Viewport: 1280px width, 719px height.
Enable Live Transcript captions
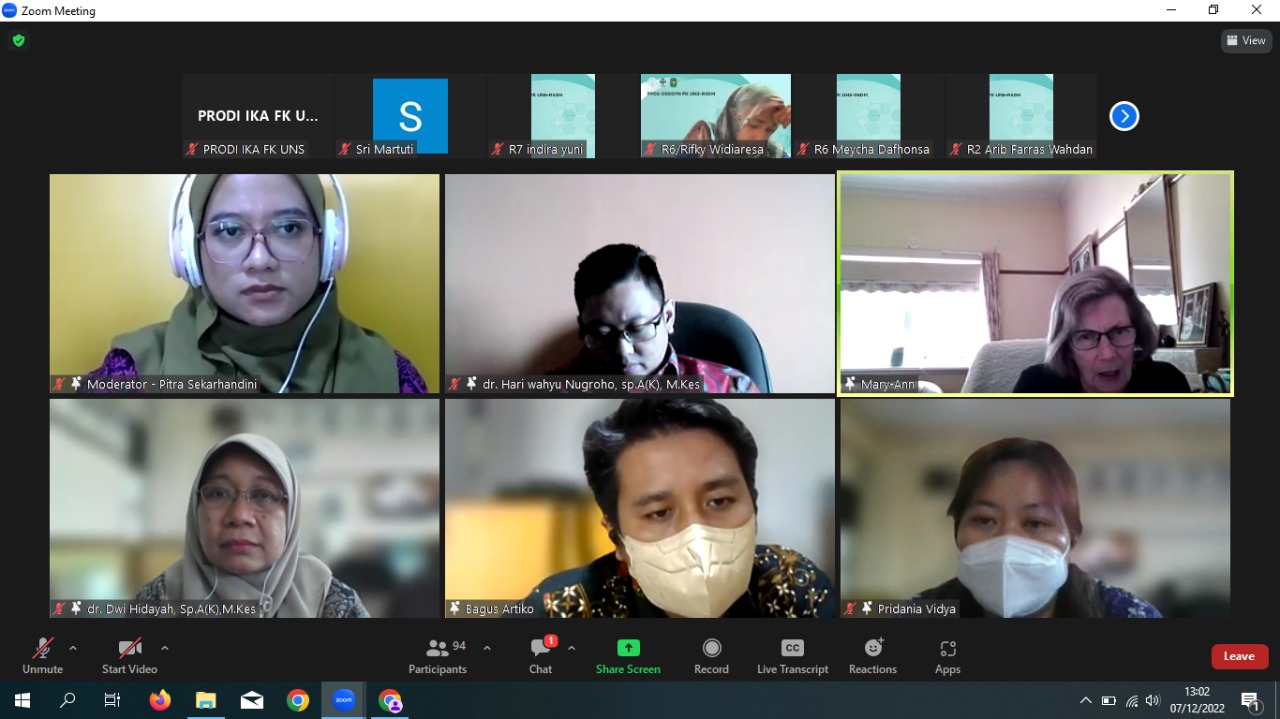792,656
